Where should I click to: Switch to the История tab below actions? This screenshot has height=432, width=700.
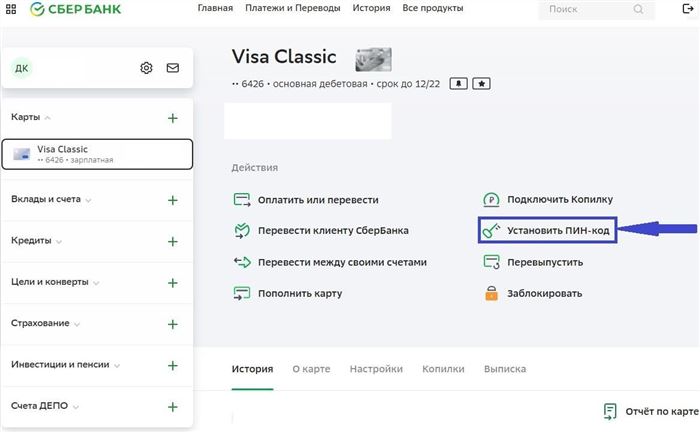tap(252, 369)
